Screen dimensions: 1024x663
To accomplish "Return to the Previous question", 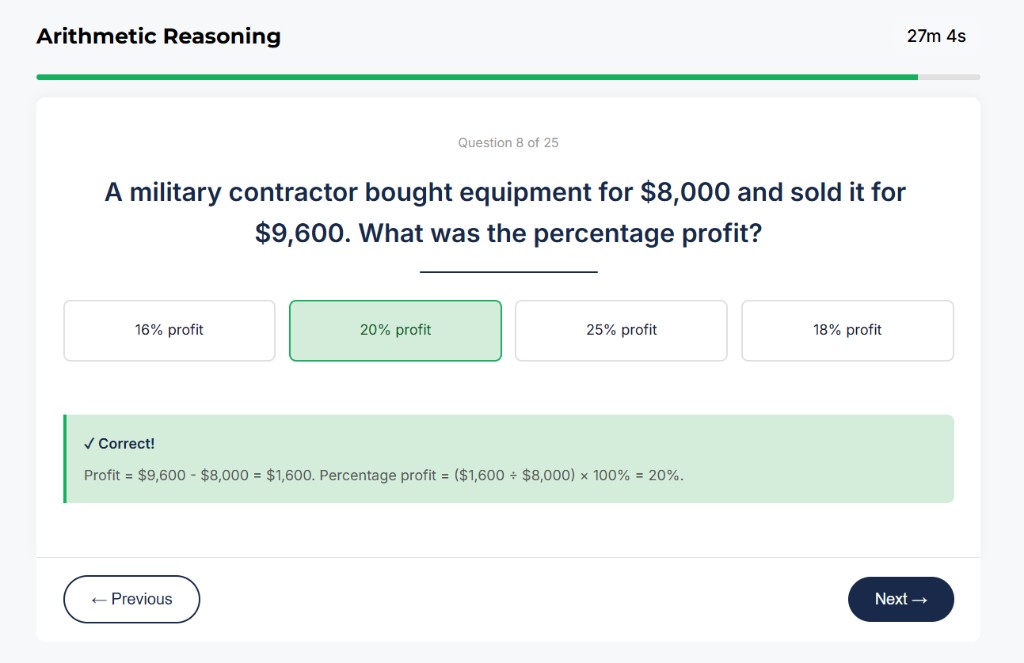I will pos(131,599).
